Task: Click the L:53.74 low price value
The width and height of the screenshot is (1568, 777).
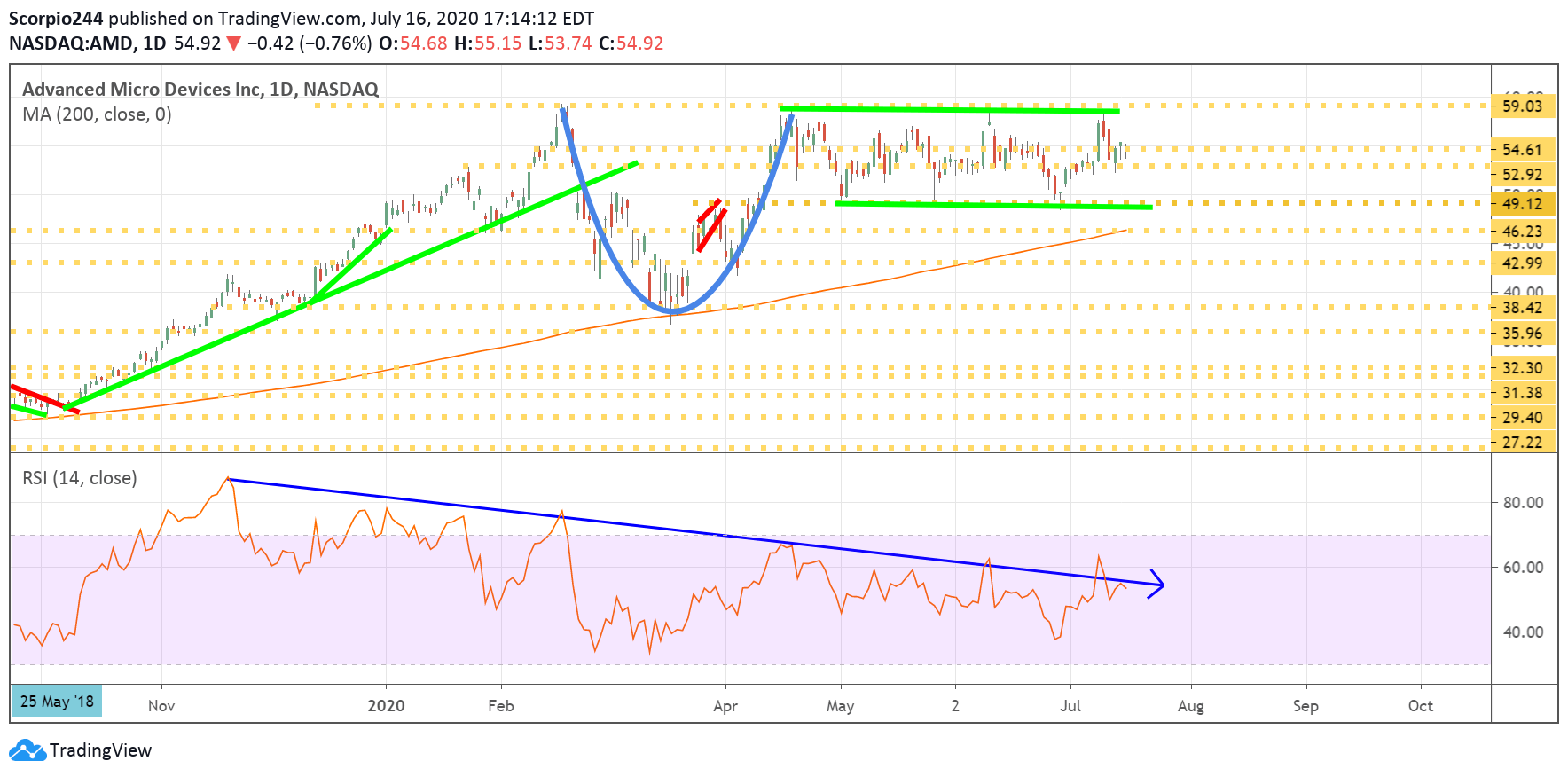Action: (x=560, y=43)
